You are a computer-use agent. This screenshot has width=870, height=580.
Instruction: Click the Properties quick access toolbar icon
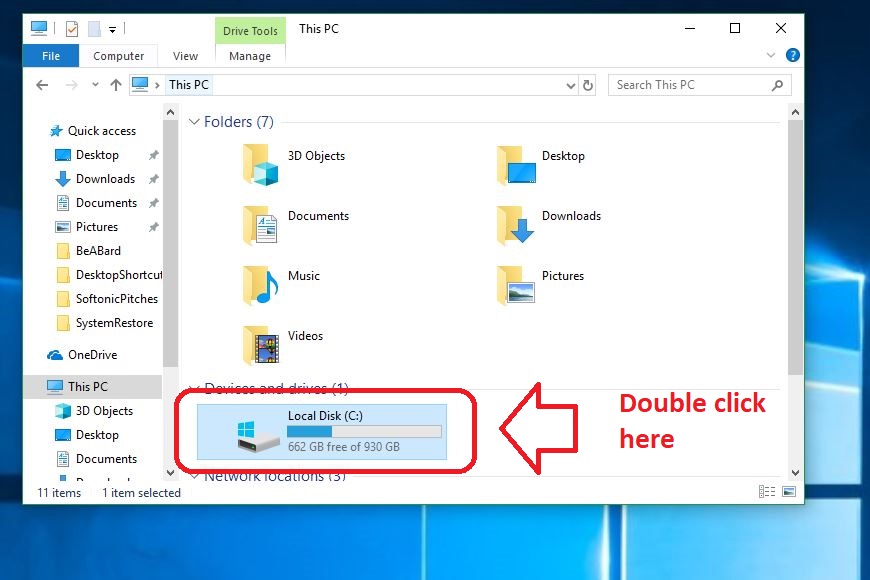pyautogui.click(x=72, y=29)
